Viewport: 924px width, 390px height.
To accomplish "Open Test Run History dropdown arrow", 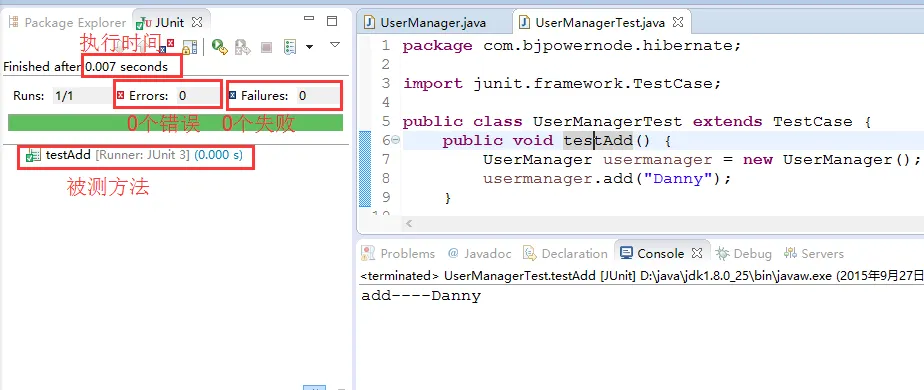I will click(309, 47).
